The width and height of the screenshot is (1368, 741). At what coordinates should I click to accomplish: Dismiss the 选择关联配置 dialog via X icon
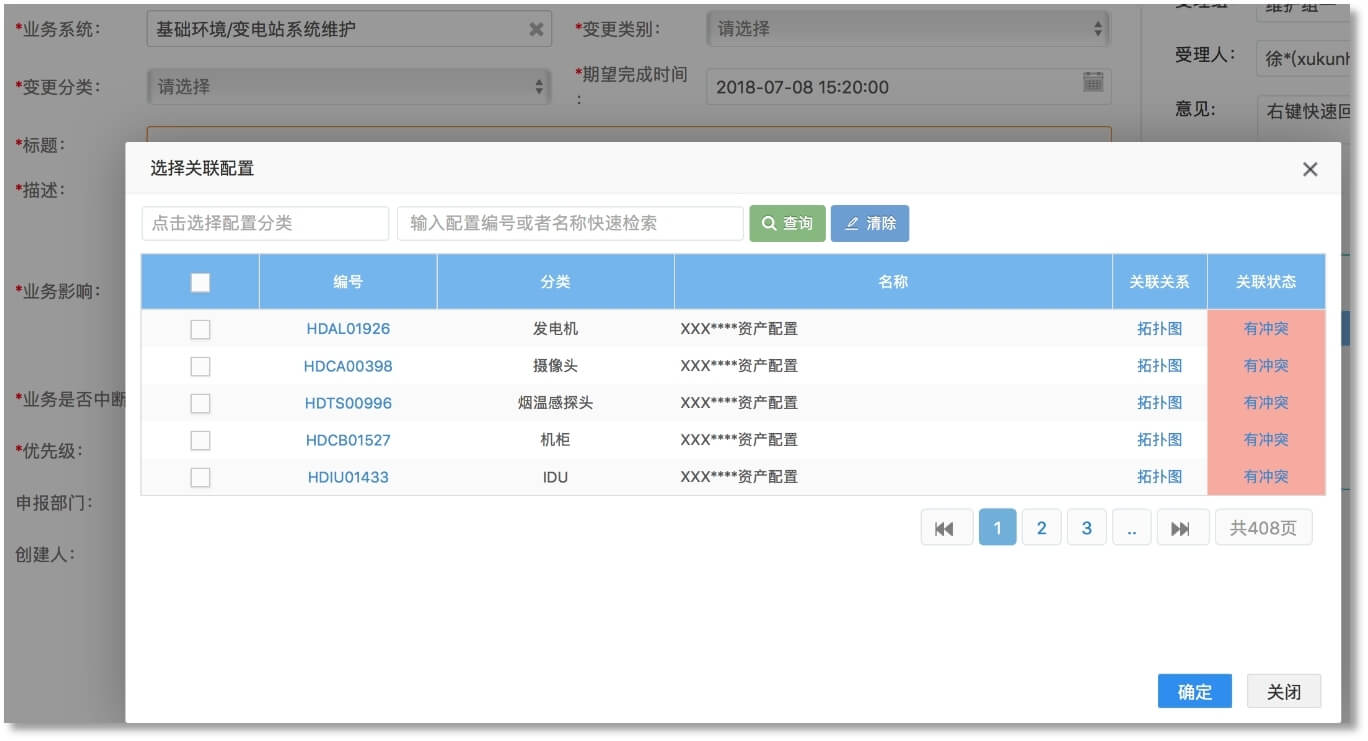1310,169
